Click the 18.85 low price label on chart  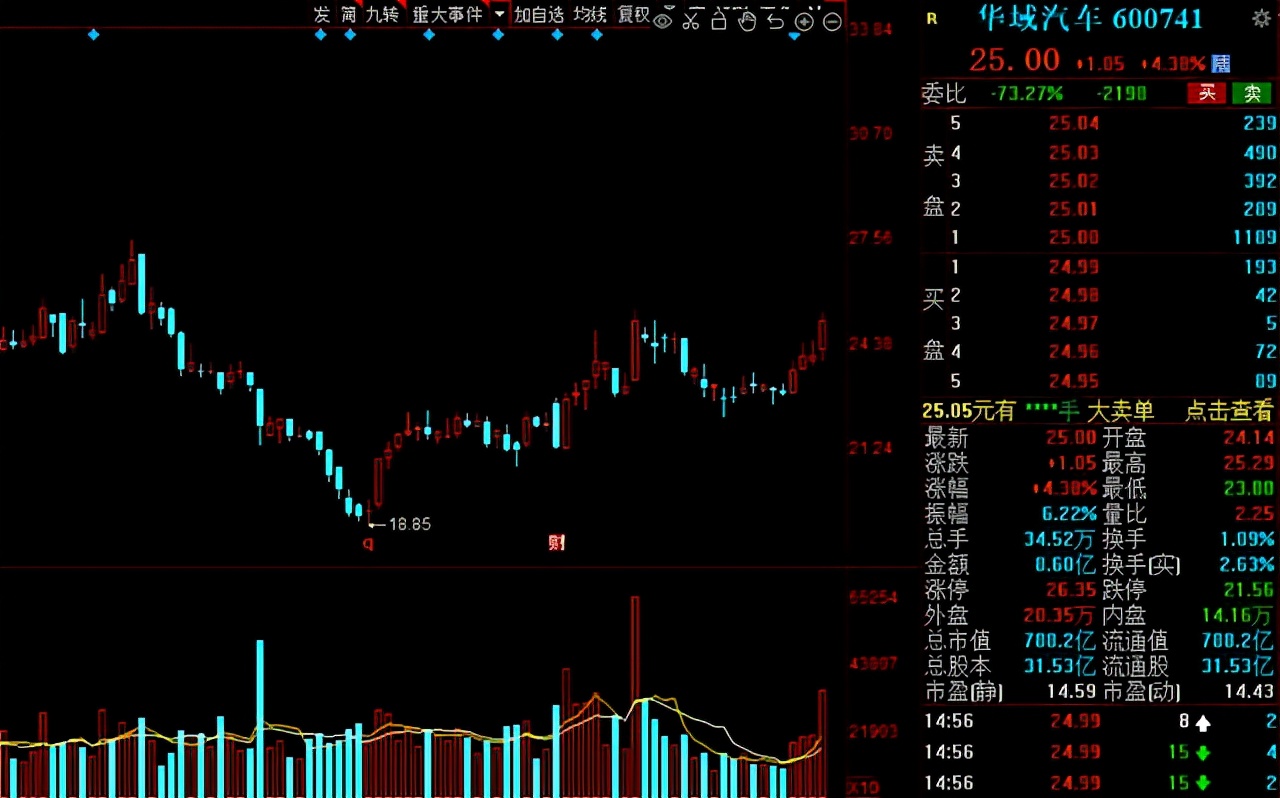tap(408, 523)
